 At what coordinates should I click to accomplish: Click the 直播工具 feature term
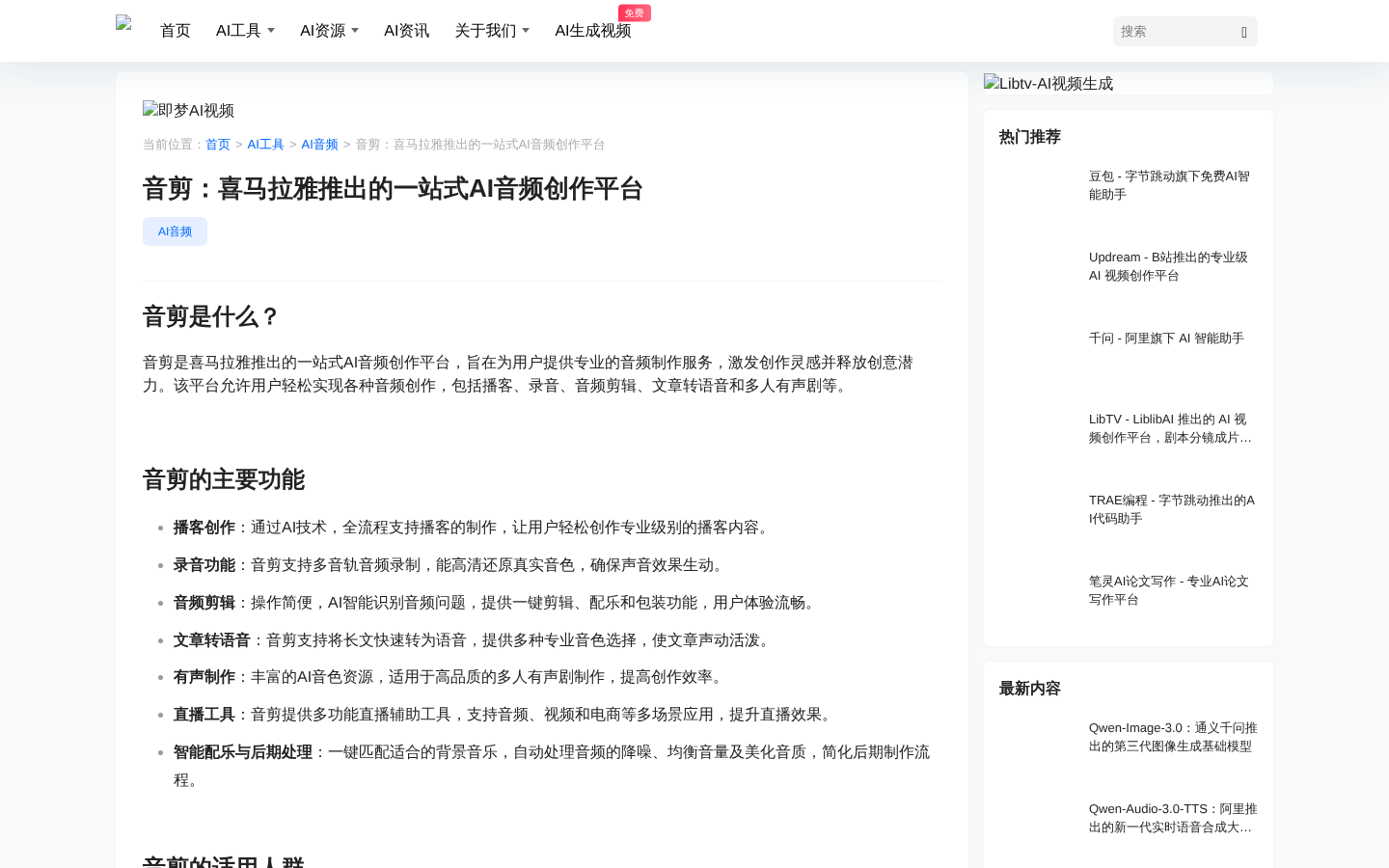204,715
